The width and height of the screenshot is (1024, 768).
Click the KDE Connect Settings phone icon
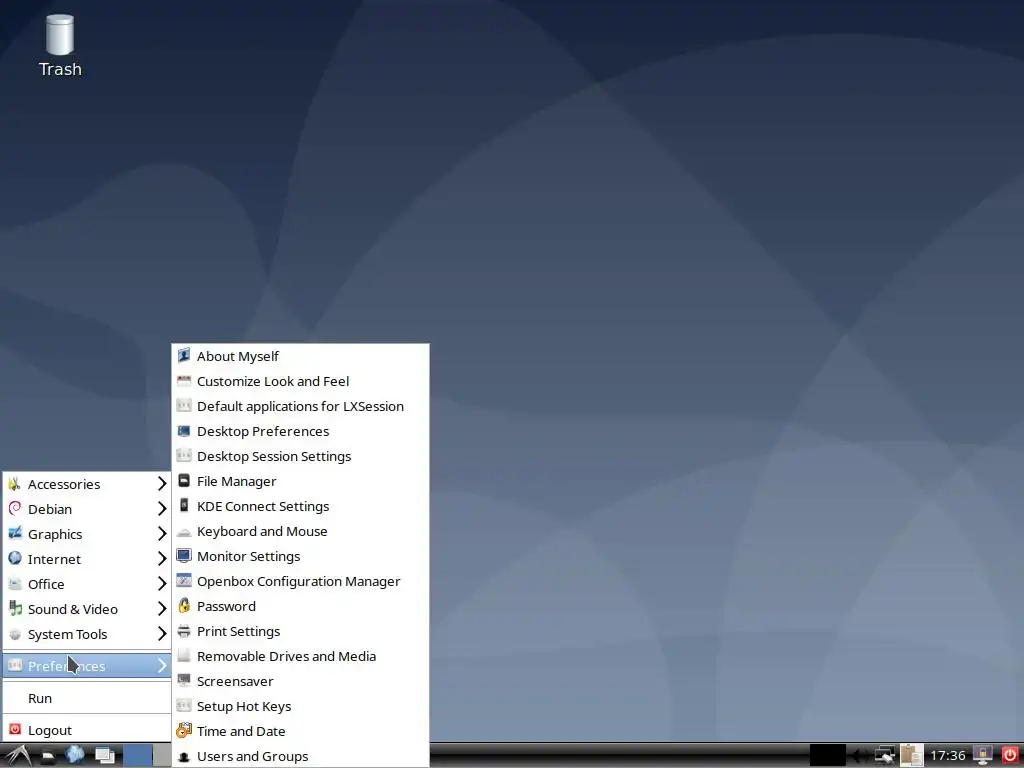click(184, 505)
